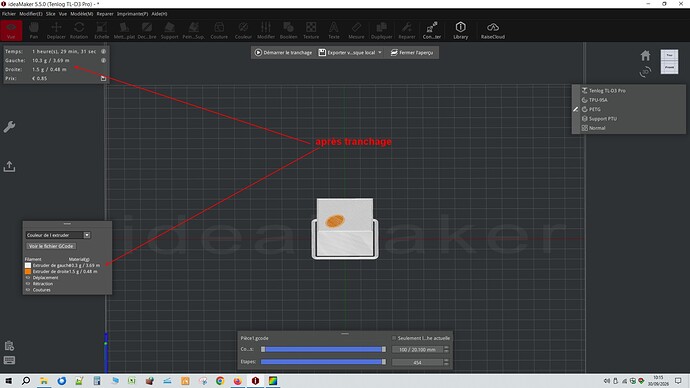Click the folder icon next to Prix

[103, 78]
